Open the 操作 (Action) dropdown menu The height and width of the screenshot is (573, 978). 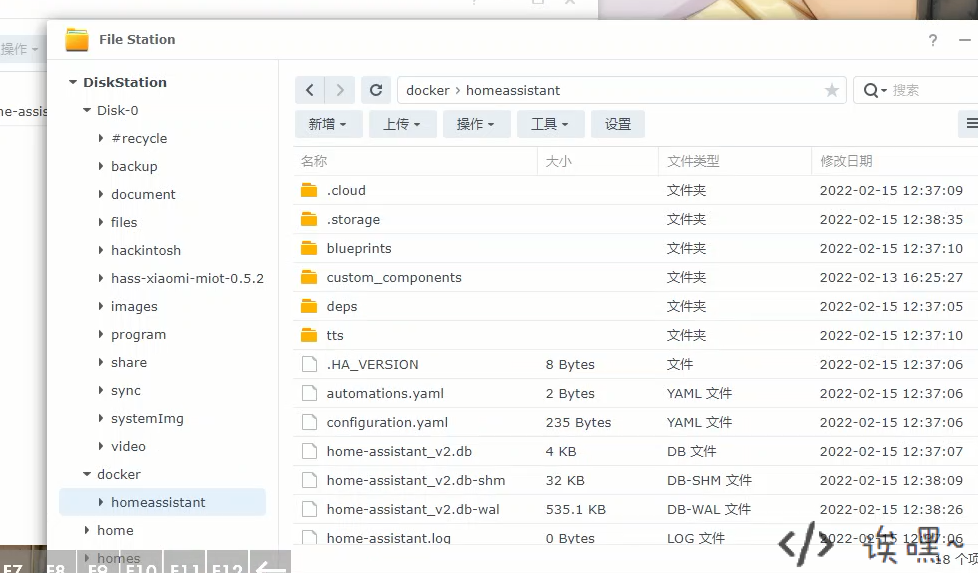[x=476, y=124]
